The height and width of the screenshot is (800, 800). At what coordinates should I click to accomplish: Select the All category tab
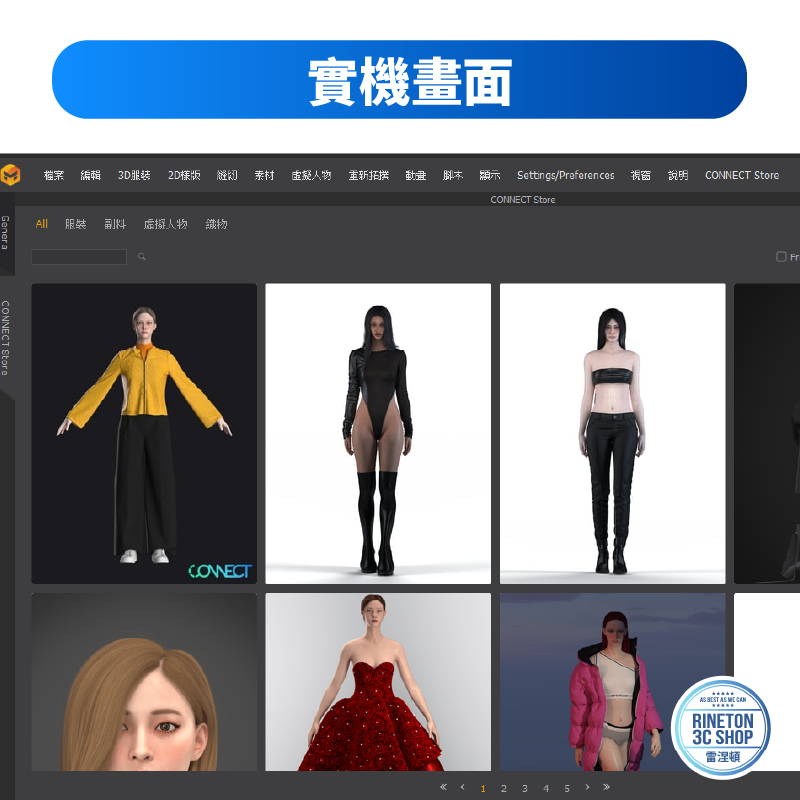click(x=42, y=224)
